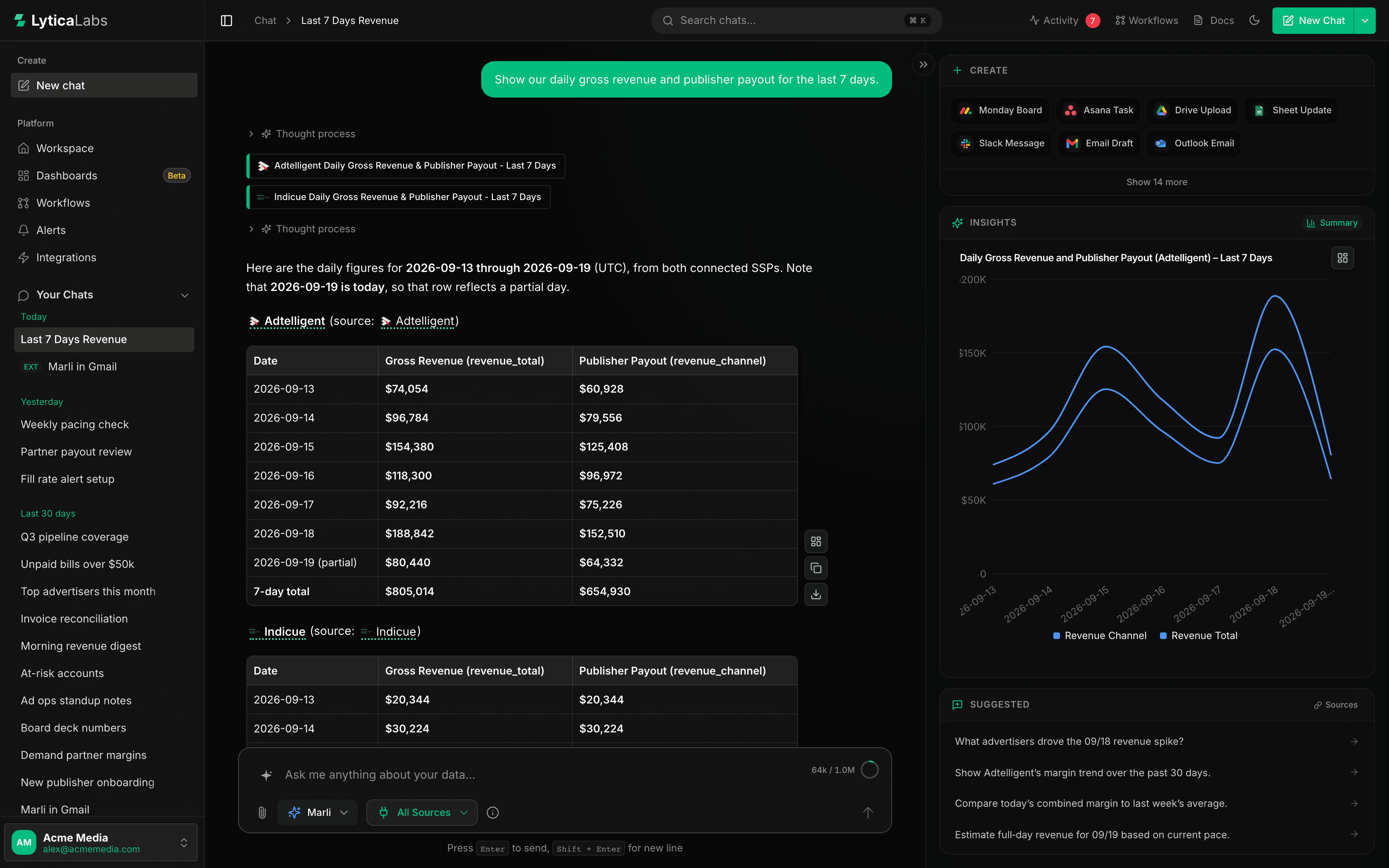This screenshot has width=1389, height=868.
Task: Open the All Sources dropdown
Action: tap(422, 812)
